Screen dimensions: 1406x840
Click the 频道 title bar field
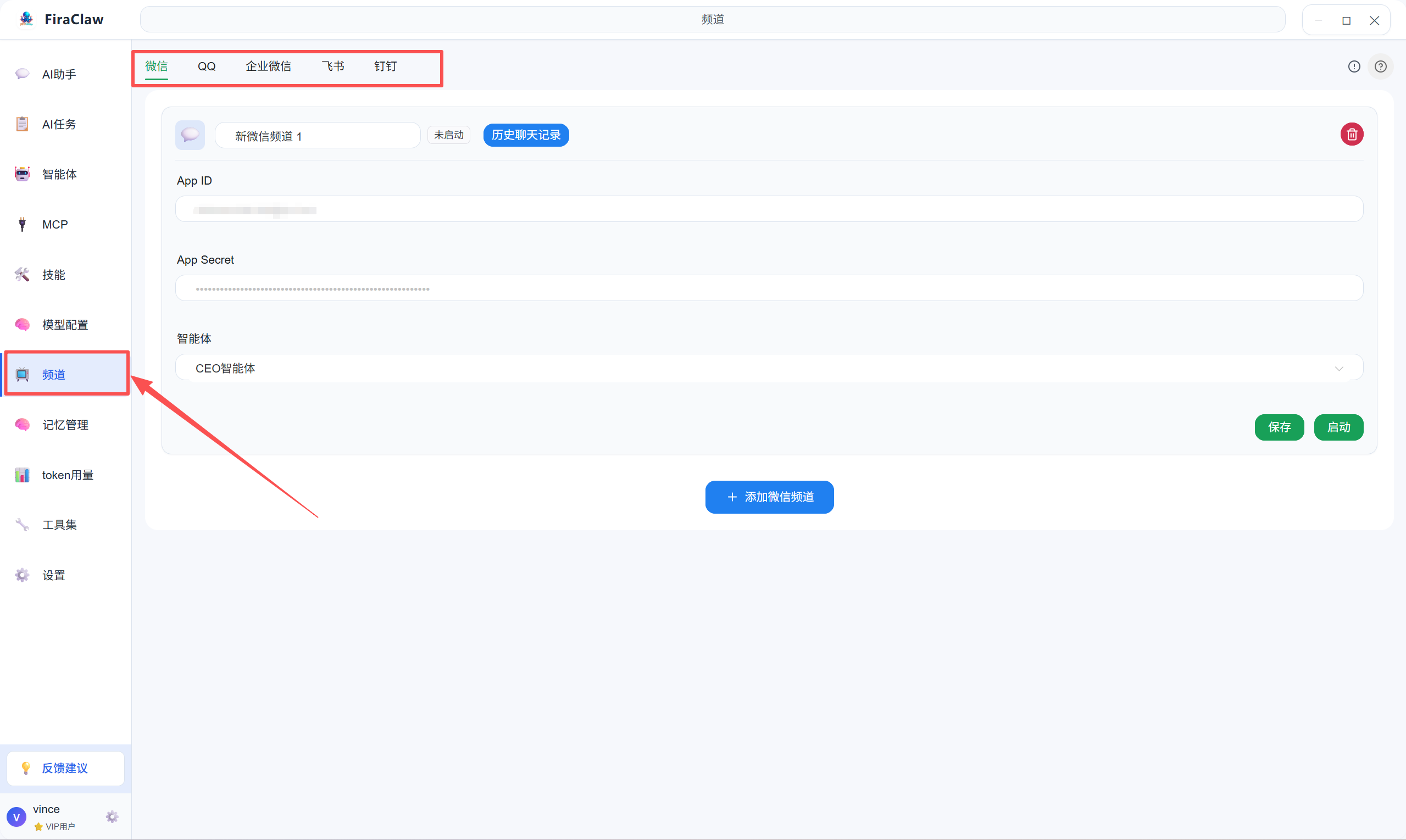point(713,19)
